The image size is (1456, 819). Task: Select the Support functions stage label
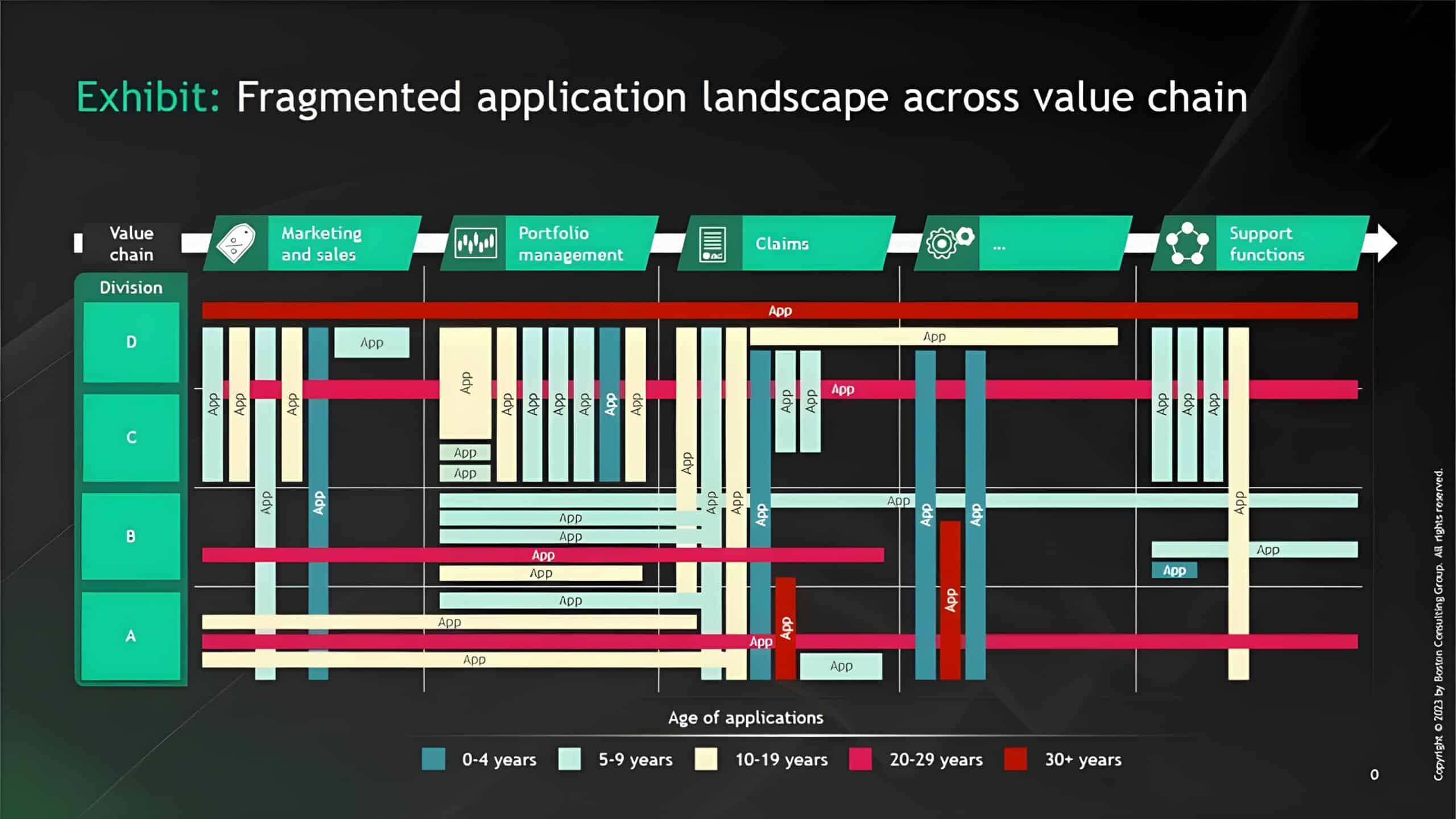1267,243
